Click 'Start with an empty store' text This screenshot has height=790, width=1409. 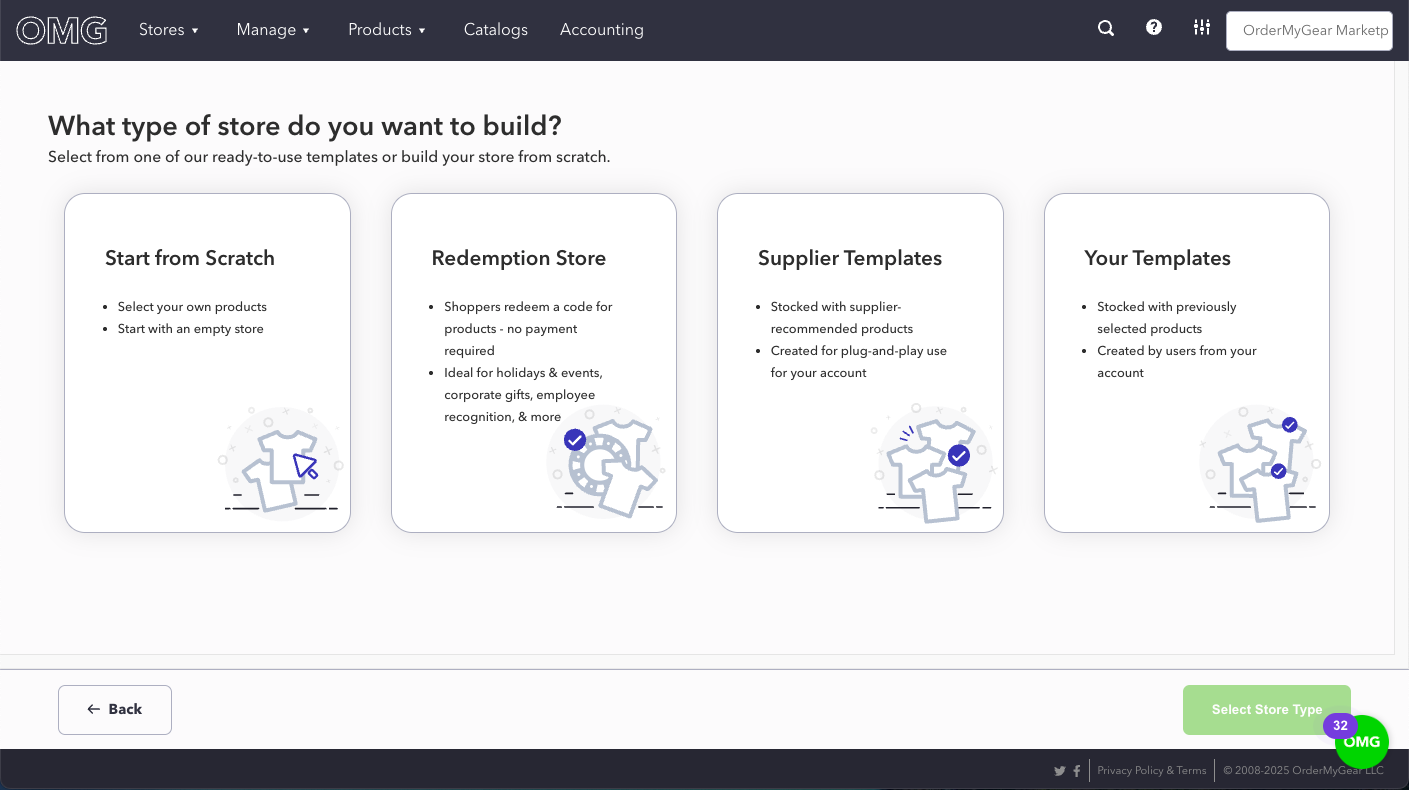[x=191, y=329]
